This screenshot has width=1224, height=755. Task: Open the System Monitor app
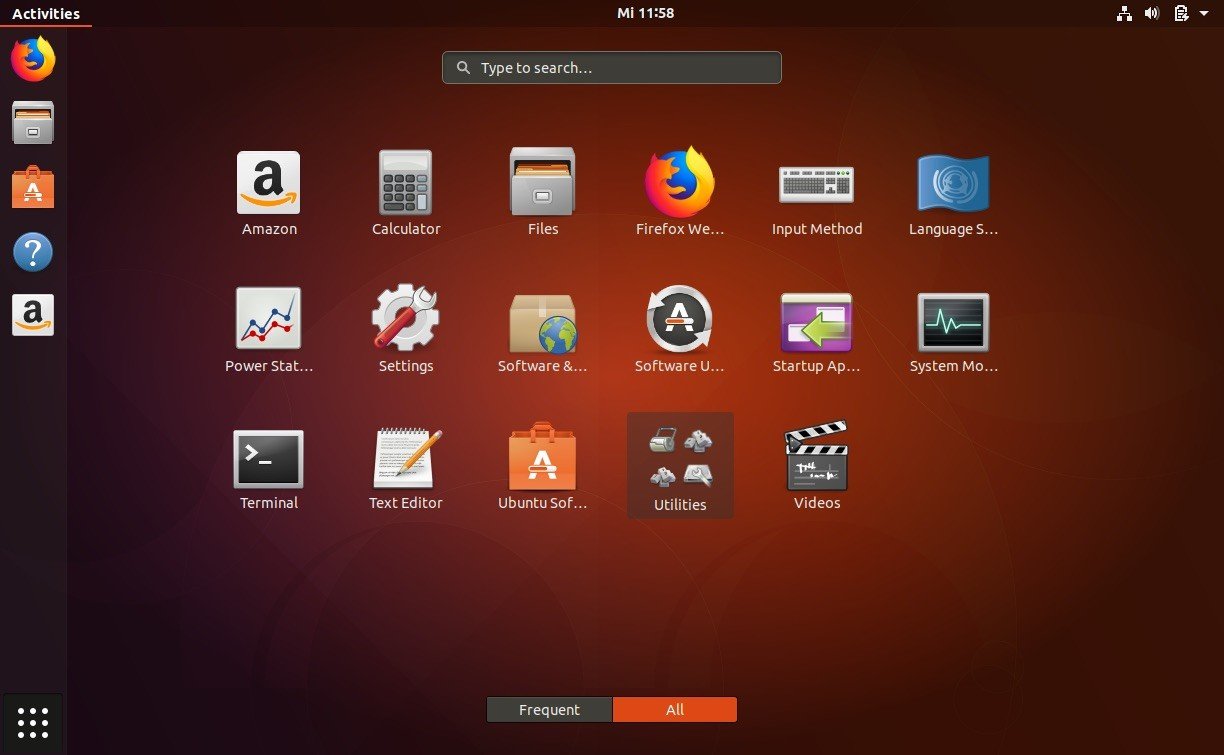click(954, 320)
